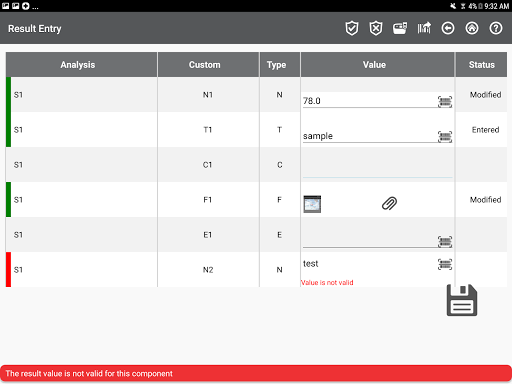Dismiss the red invalid result message bar
512x384 pixels.
(256, 374)
